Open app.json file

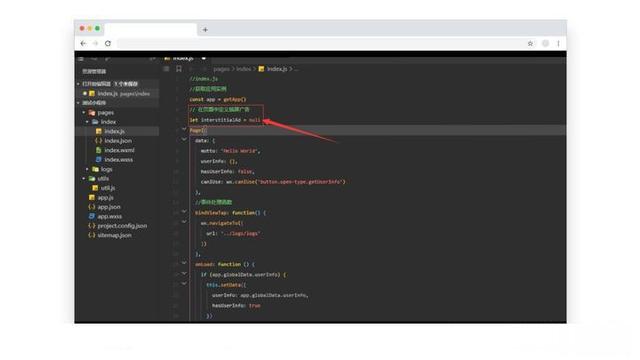(x=109, y=207)
